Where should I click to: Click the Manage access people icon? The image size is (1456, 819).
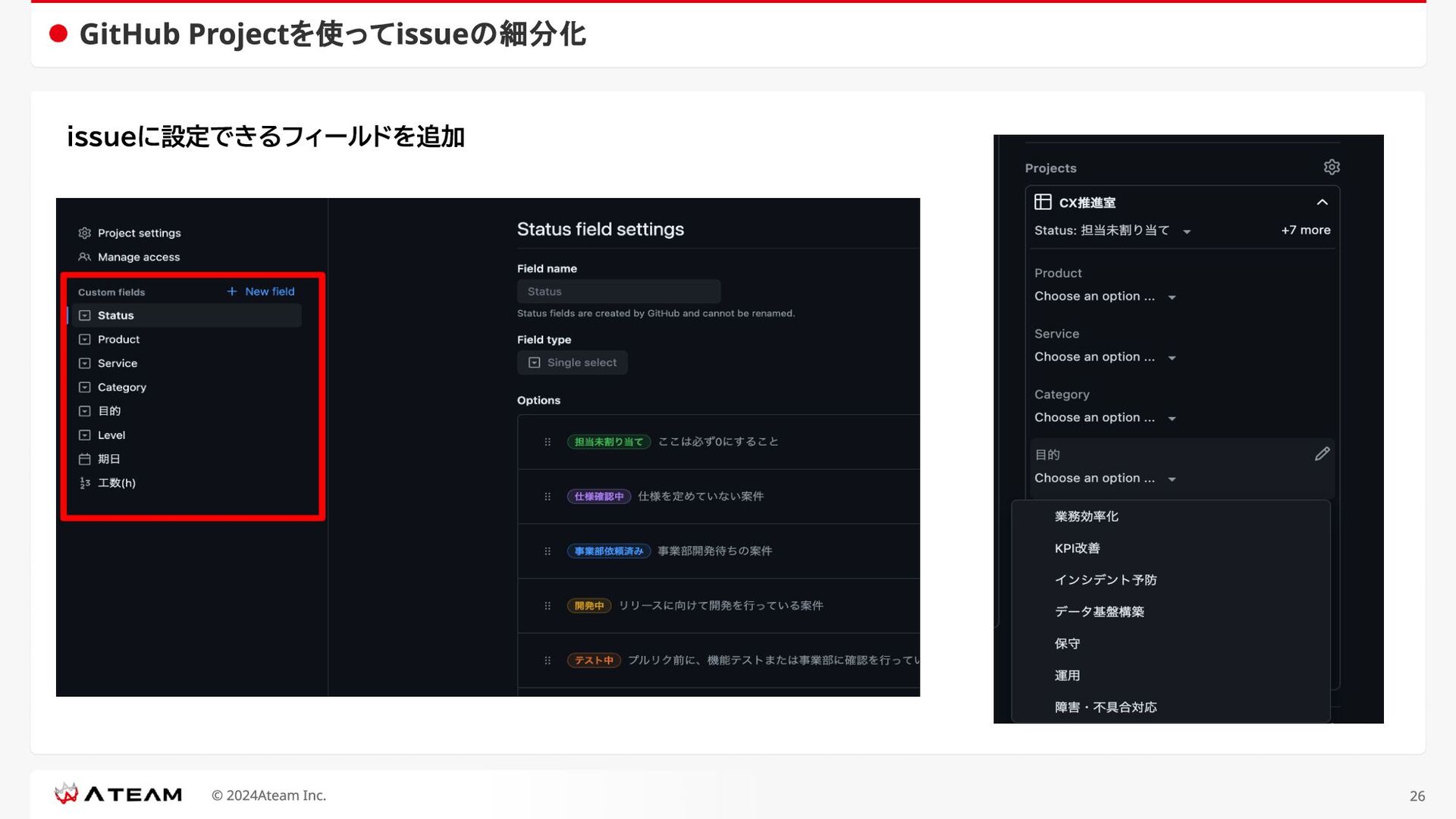click(85, 257)
